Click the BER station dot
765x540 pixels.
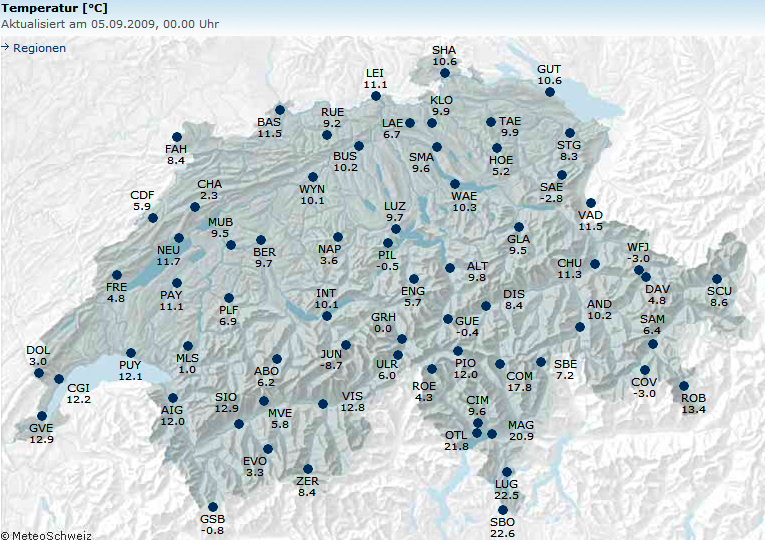pos(261,240)
